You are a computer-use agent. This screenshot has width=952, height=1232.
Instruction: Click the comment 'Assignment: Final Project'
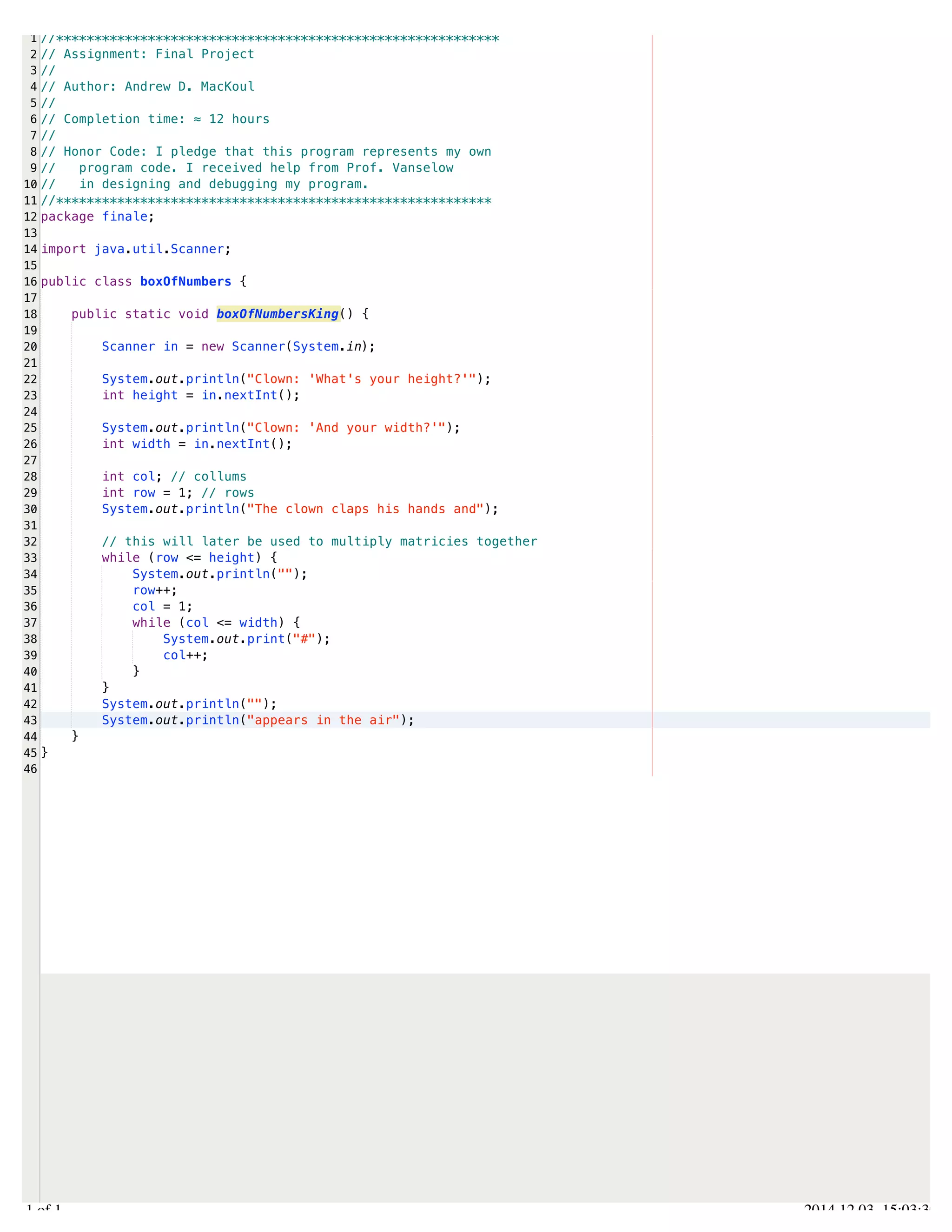tap(159, 54)
